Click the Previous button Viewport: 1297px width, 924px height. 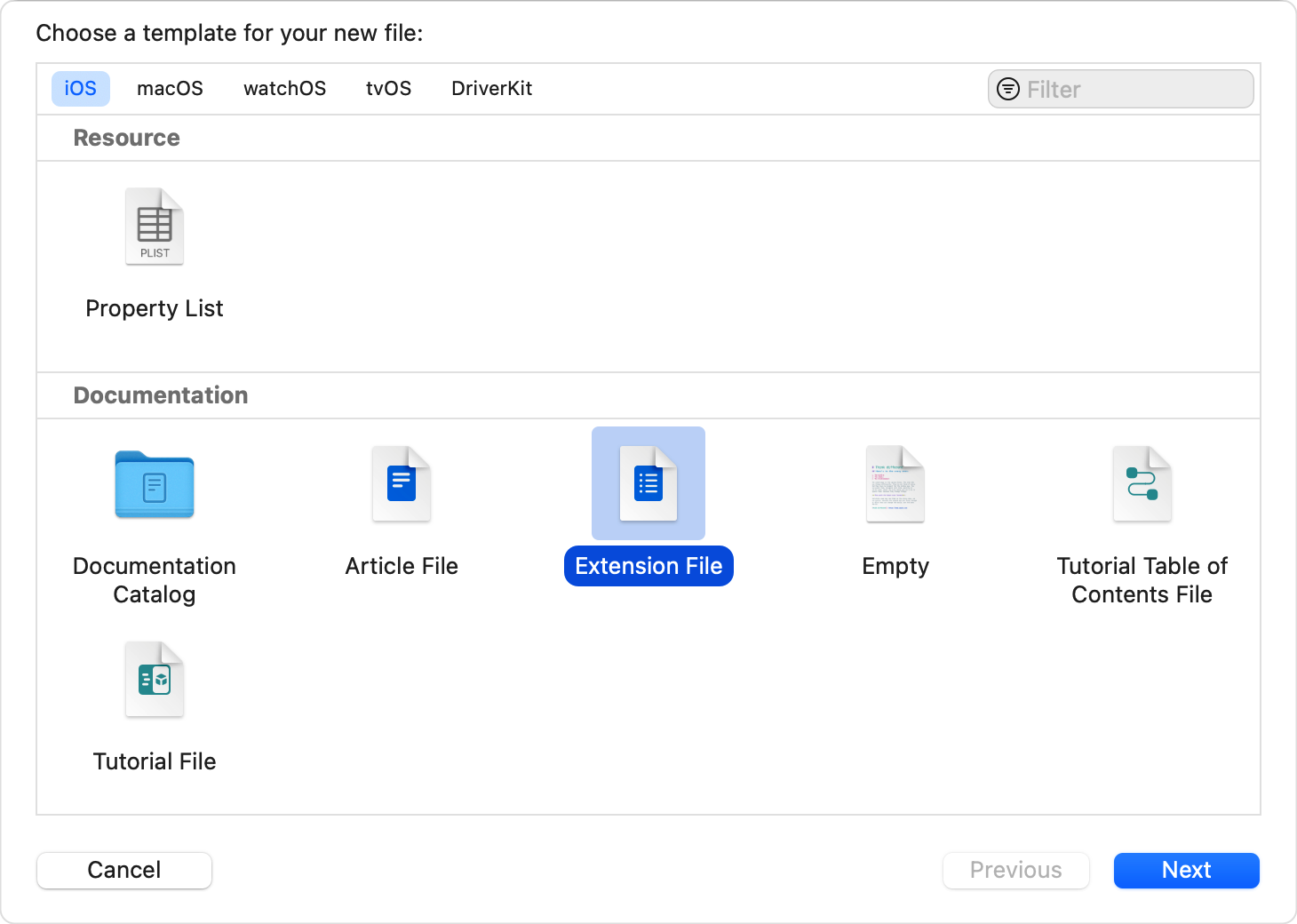pos(1015,870)
